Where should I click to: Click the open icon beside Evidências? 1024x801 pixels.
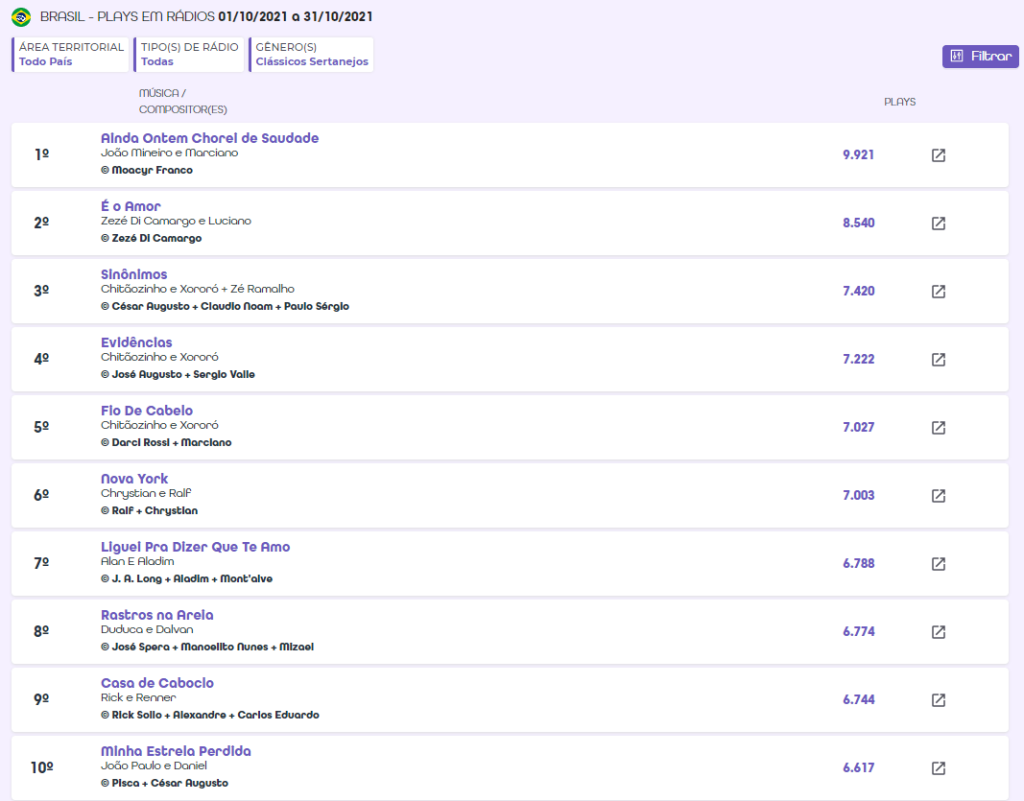[x=938, y=359]
